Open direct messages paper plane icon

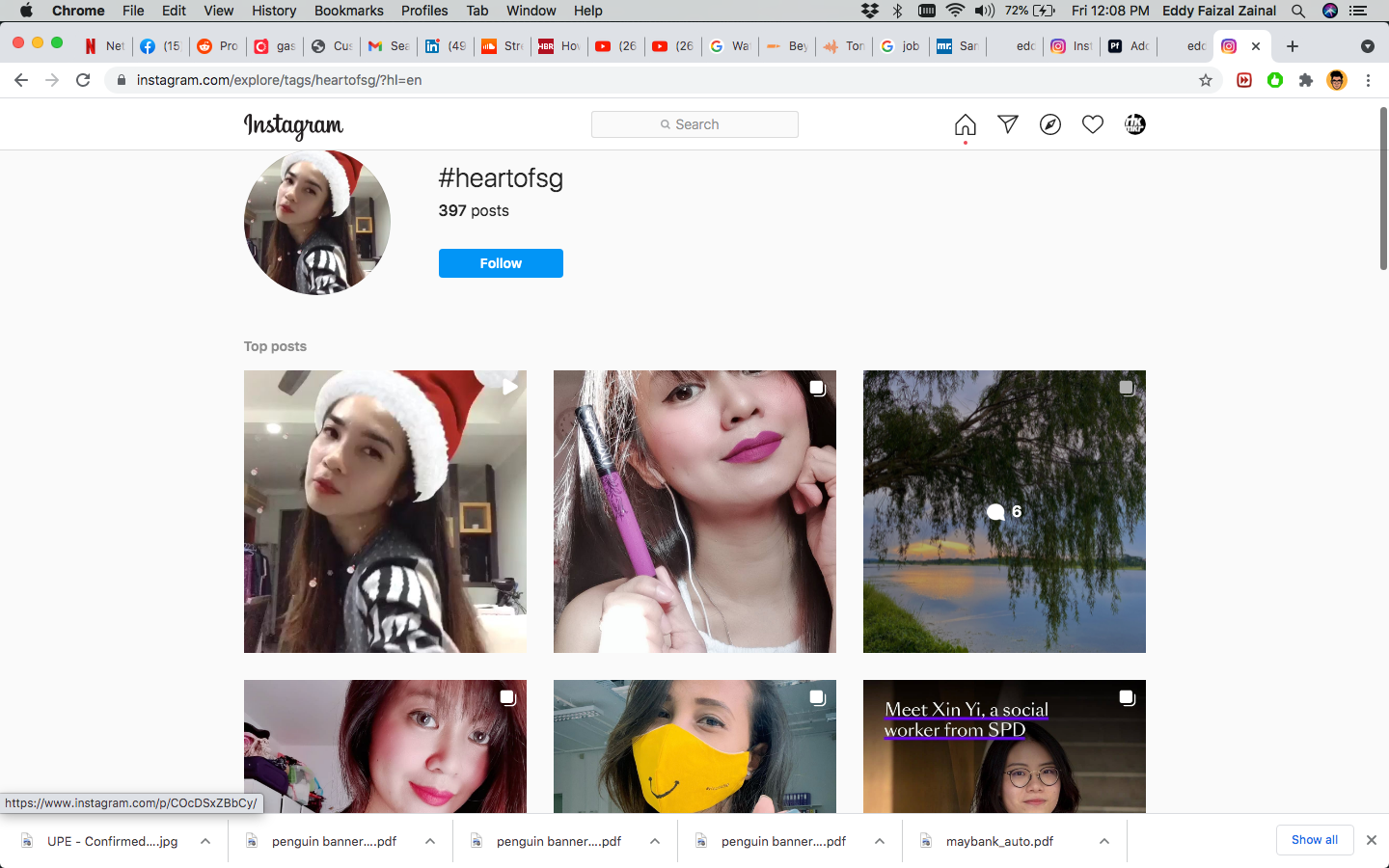click(x=1008, y=124)
